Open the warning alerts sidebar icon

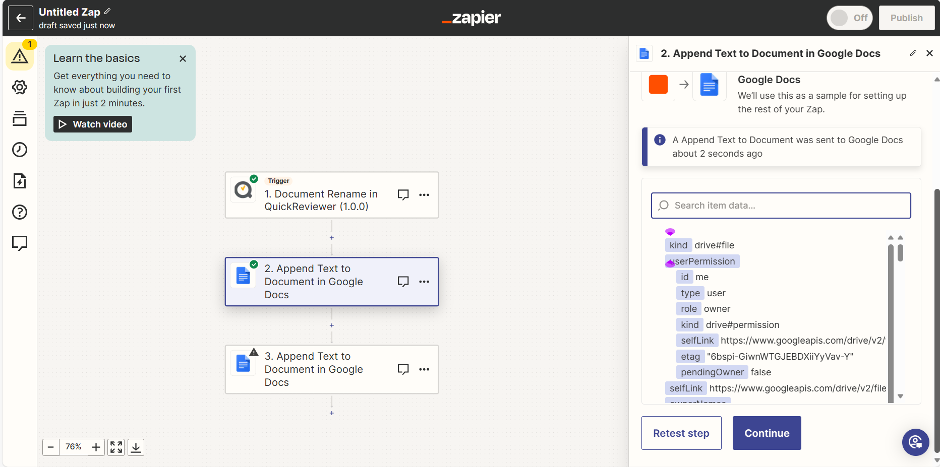[x=20, y=56]
